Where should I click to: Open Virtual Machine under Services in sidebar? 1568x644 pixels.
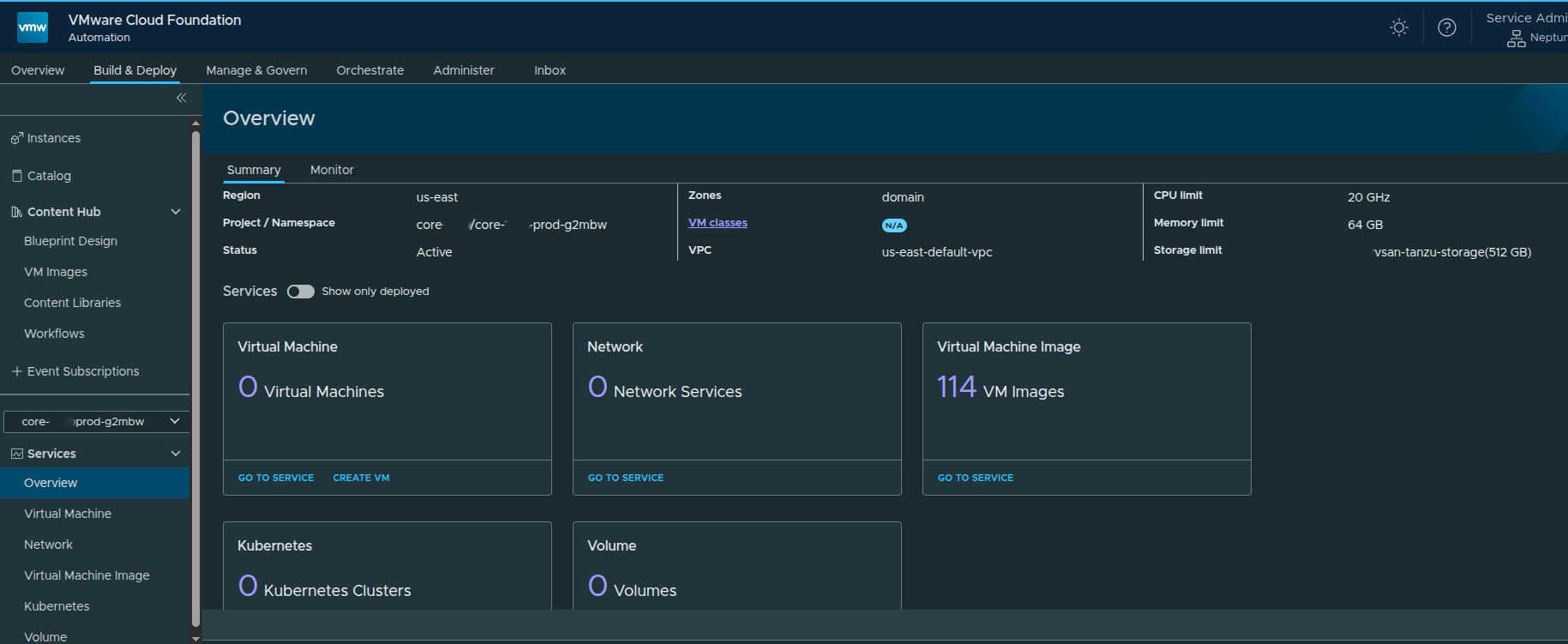(68, 514)
